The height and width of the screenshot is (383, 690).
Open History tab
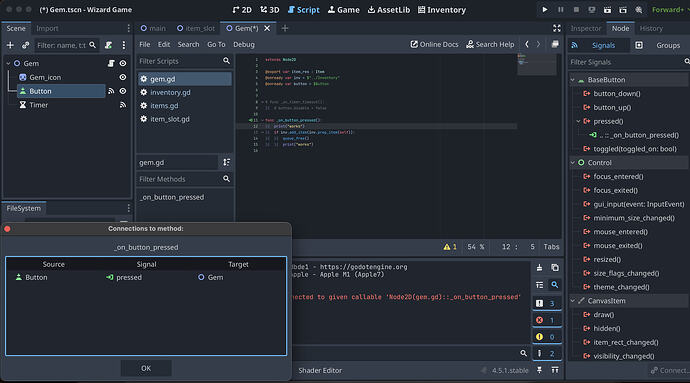point(651,28)
